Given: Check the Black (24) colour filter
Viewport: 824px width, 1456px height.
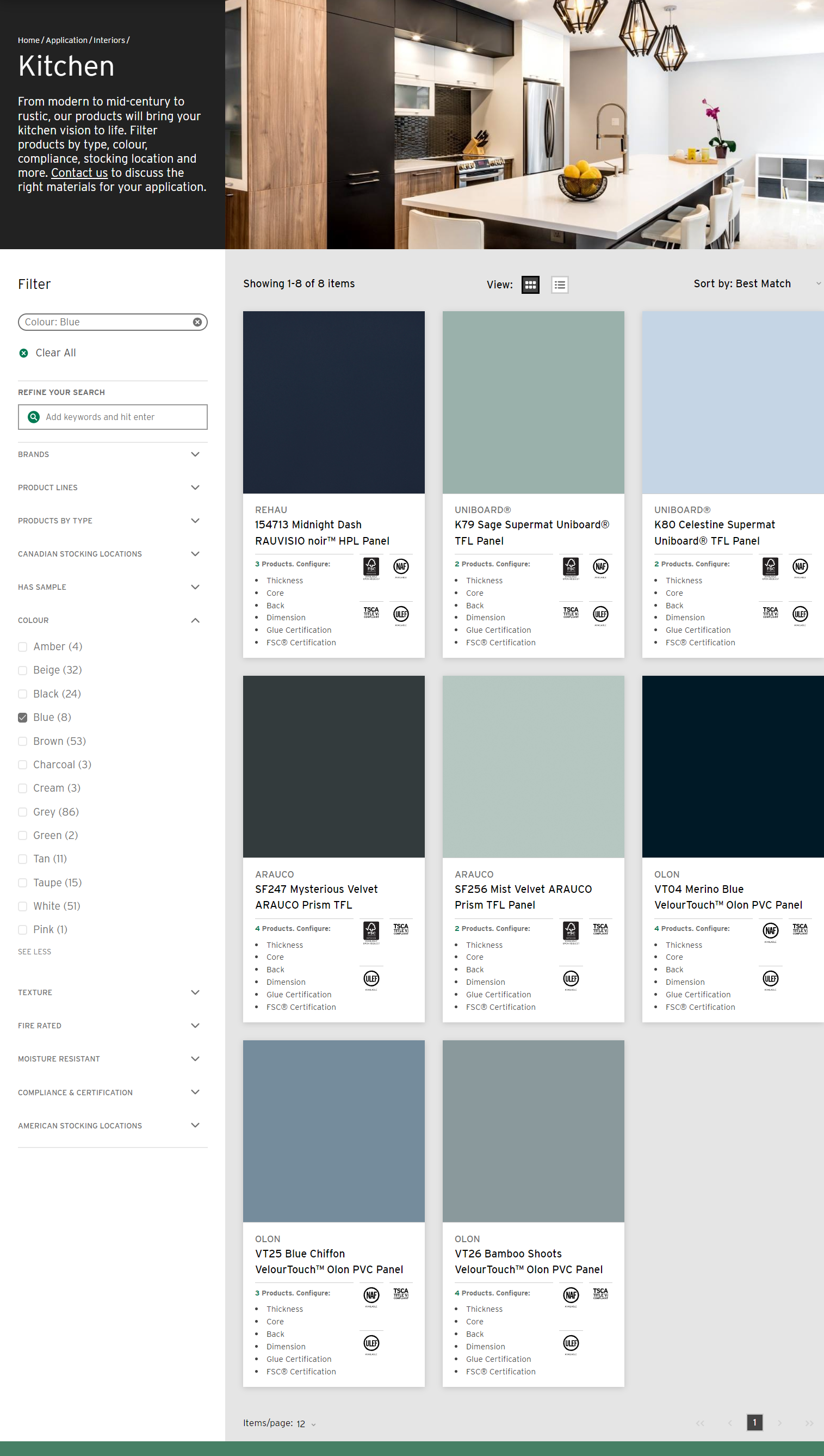Looking at the screenshot, I should [x=23, y=694].
